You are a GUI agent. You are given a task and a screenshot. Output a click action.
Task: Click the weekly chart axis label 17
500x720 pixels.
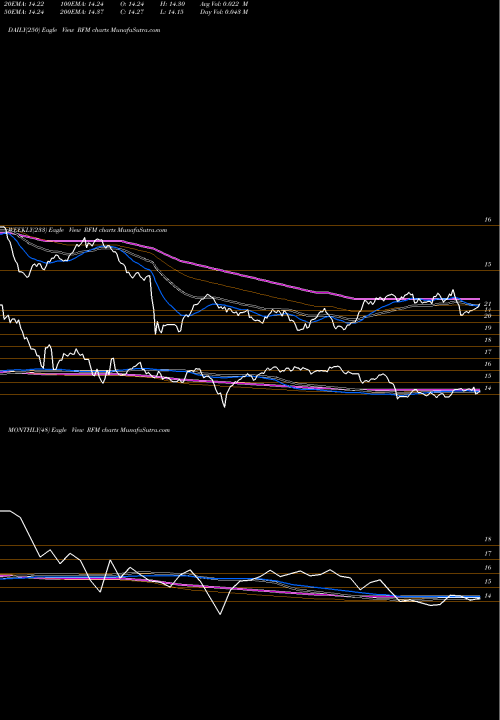coord(488,352)
